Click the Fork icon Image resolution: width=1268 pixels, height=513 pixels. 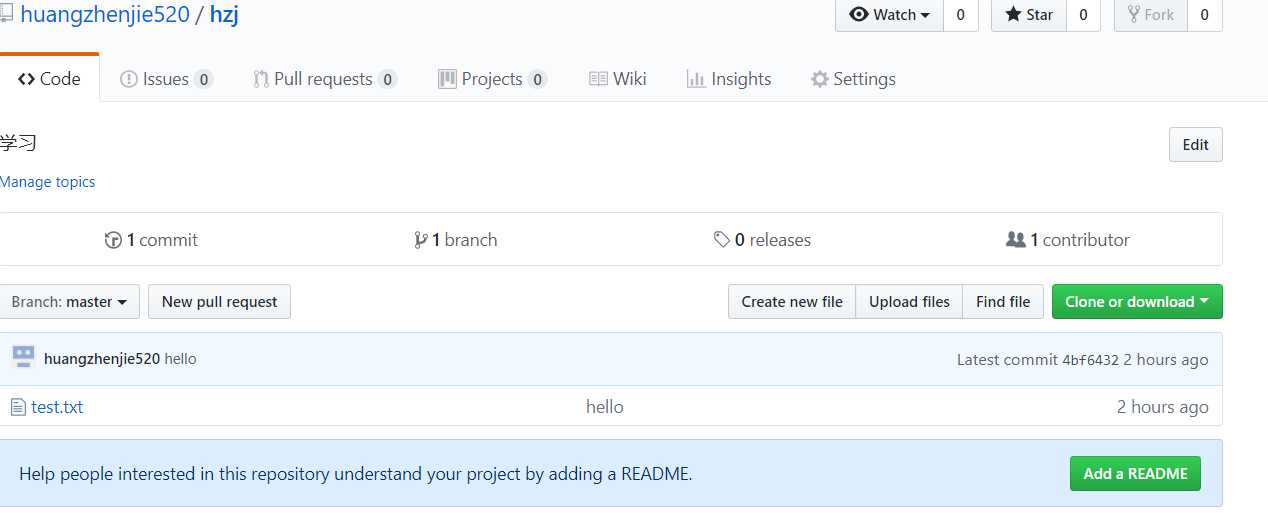tap(1134, 15)
